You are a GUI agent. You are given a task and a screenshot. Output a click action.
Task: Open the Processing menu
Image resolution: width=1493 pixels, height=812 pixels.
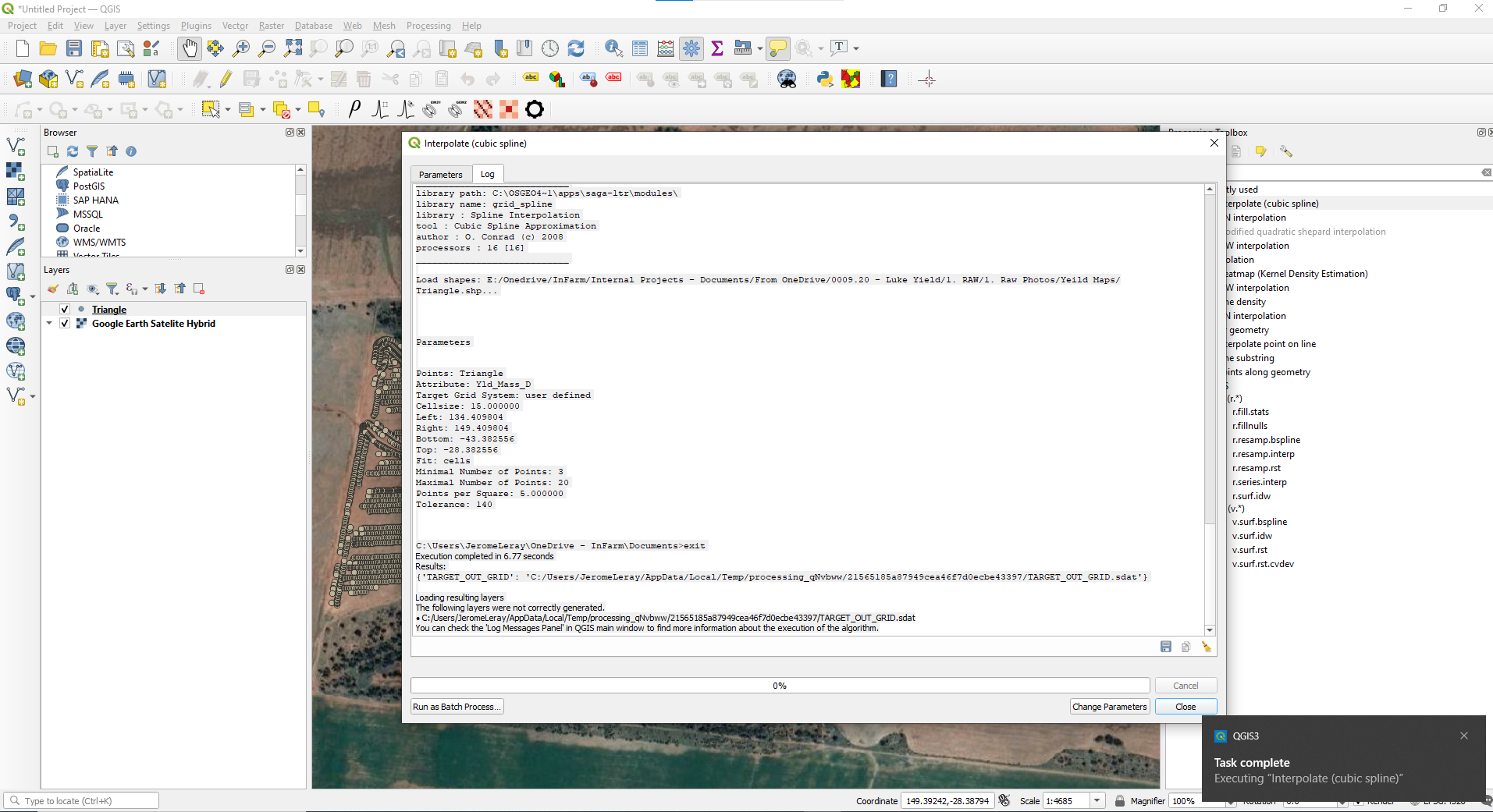click(x=428, y=26)
